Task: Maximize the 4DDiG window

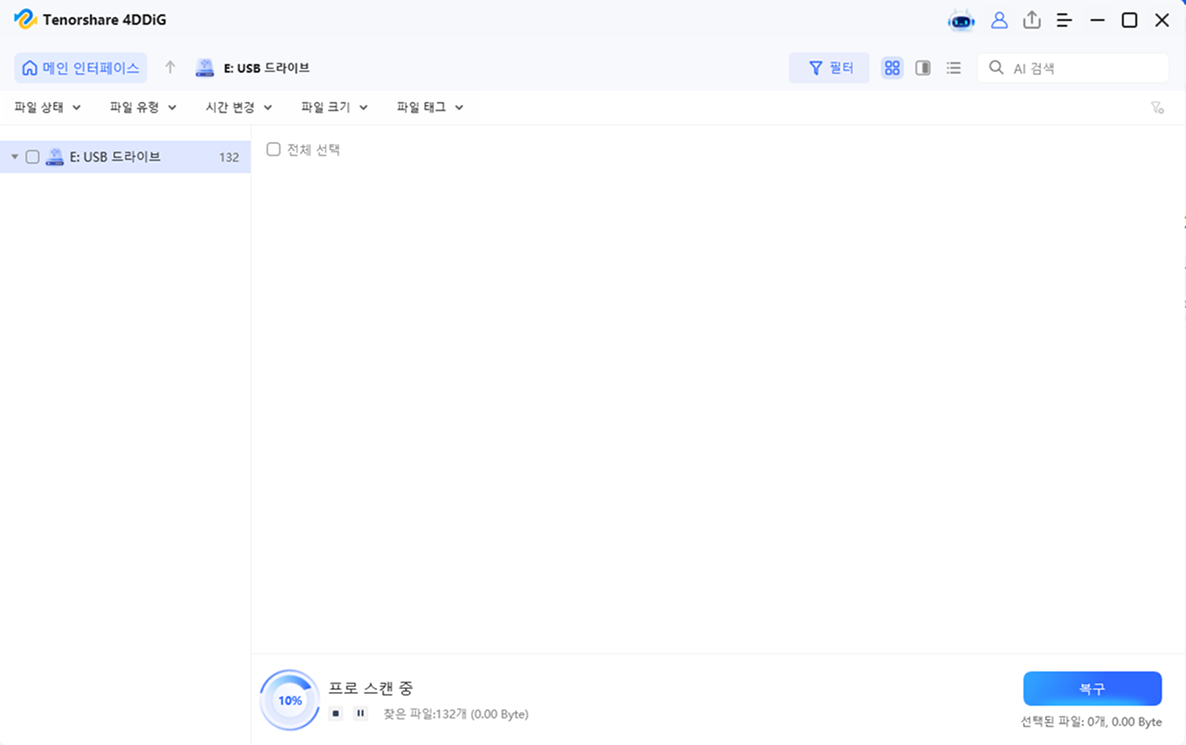Action: pyautogui.click(x=1129, y=20)
